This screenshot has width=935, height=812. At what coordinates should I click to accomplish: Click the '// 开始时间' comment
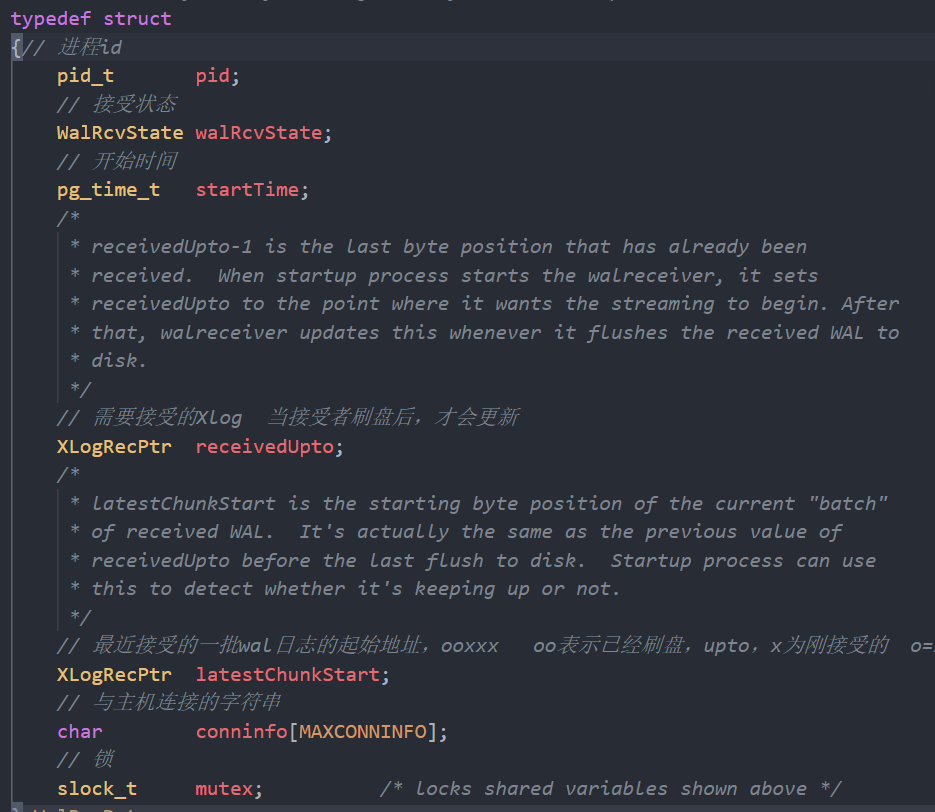(x=117, y=161)
